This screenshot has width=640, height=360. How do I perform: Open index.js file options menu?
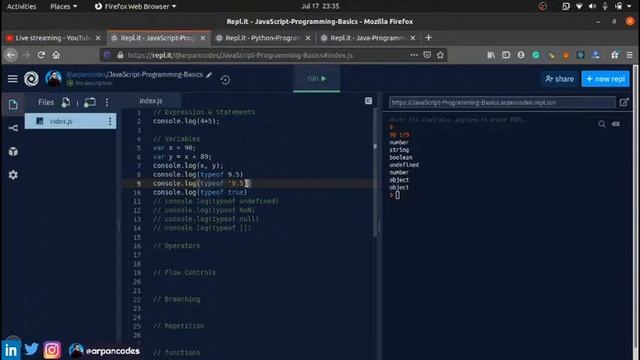click(x=110, y=121)
